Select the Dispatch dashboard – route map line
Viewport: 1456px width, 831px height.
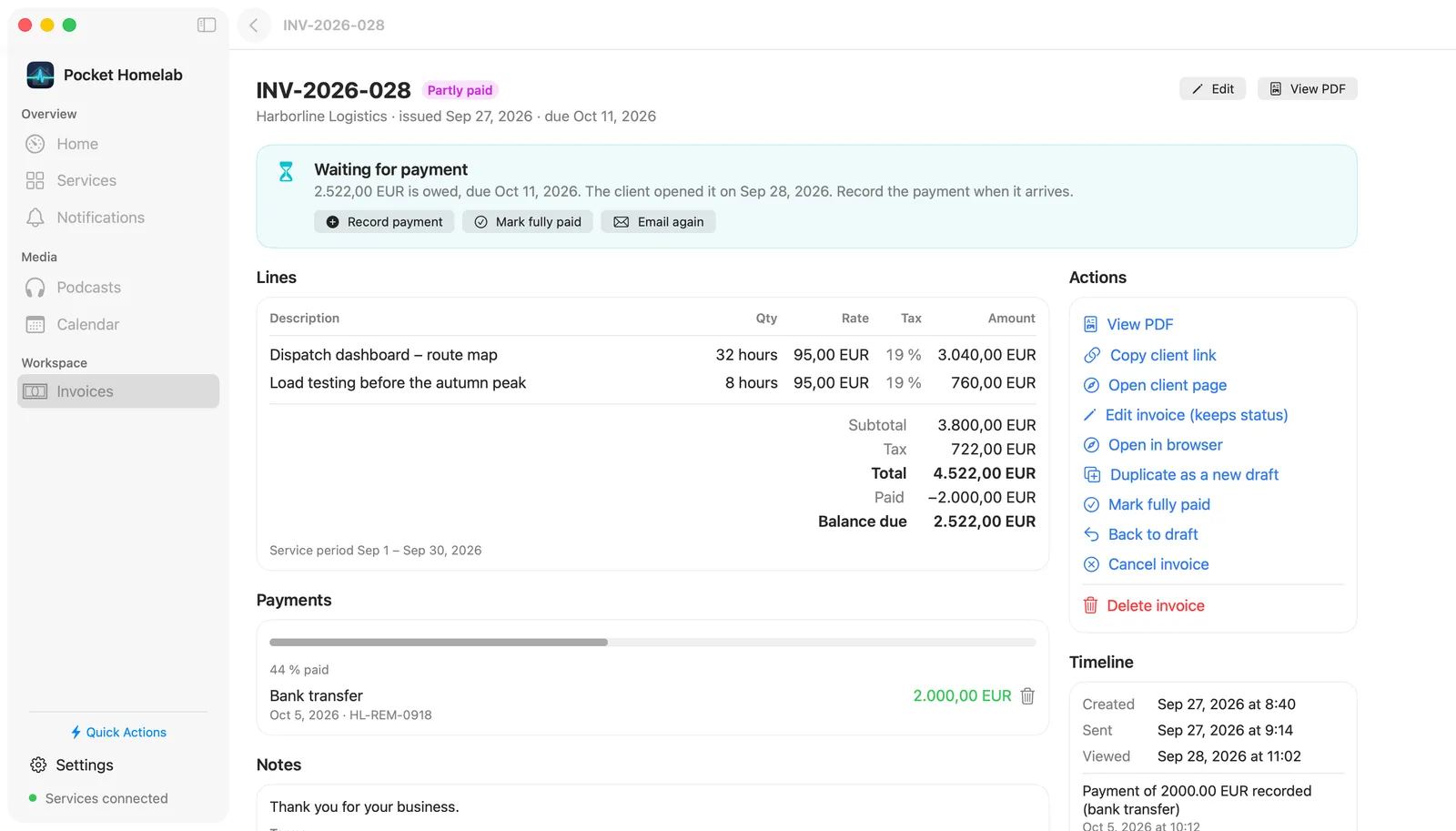[x=652, y=355]
